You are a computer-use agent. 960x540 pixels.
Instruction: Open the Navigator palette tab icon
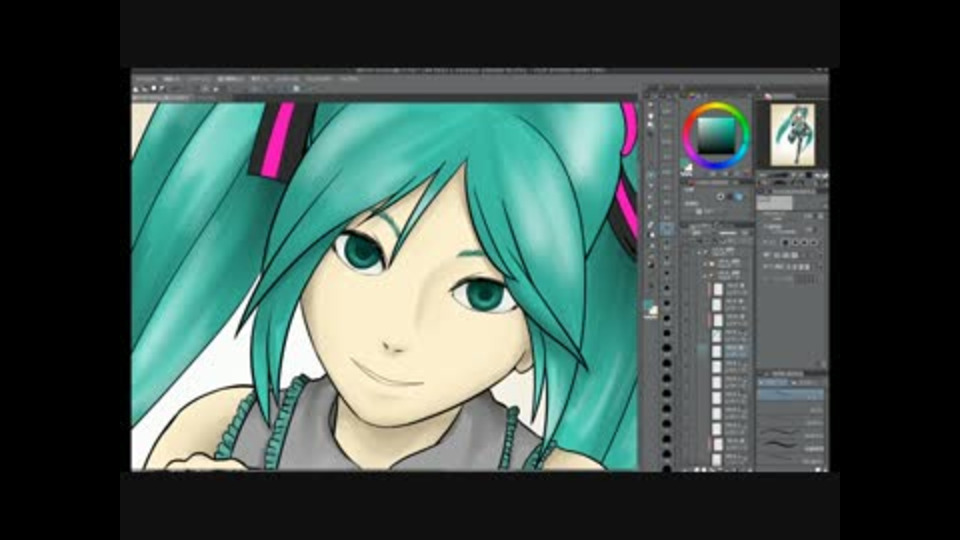pos(768,96)
